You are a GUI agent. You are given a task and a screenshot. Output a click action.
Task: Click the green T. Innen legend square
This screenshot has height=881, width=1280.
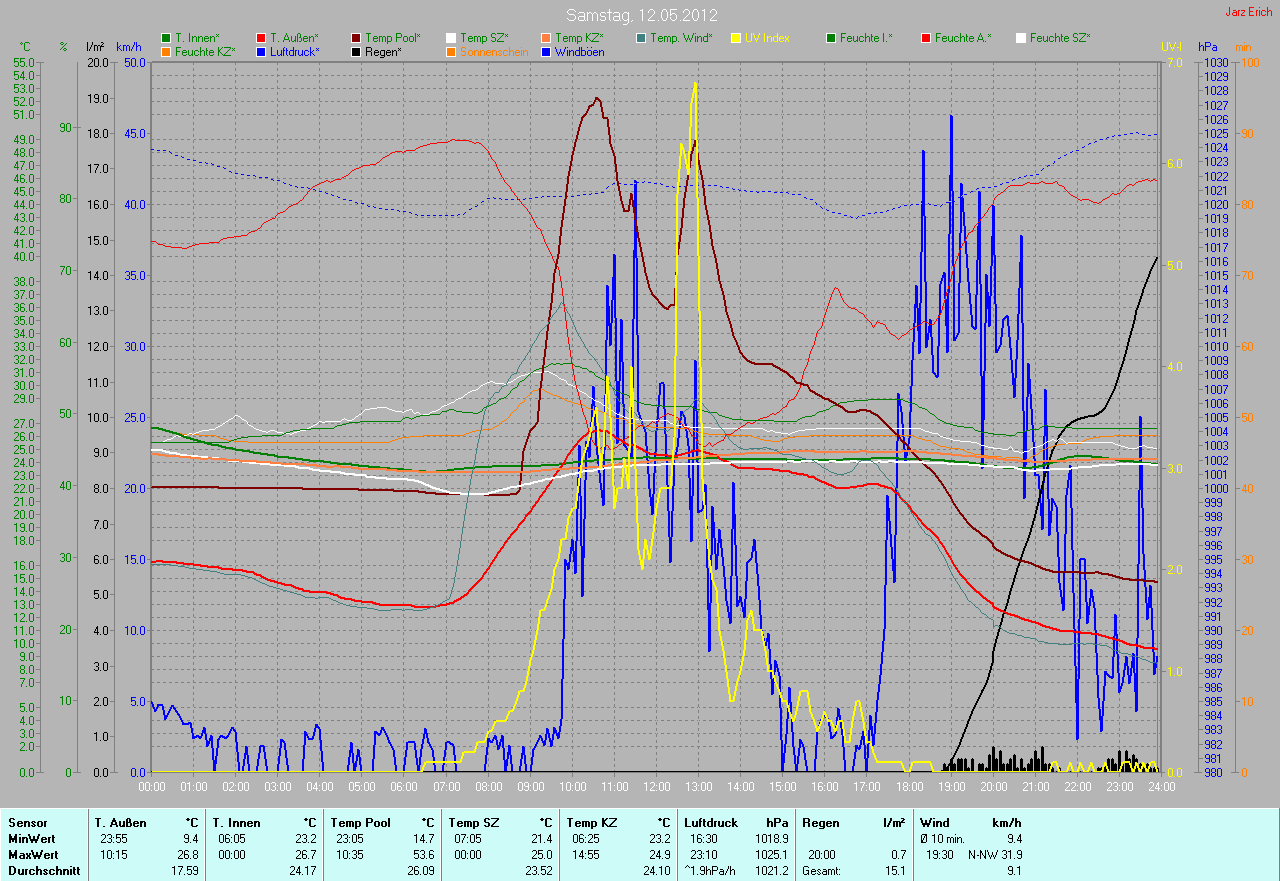(x=165, y=38)
